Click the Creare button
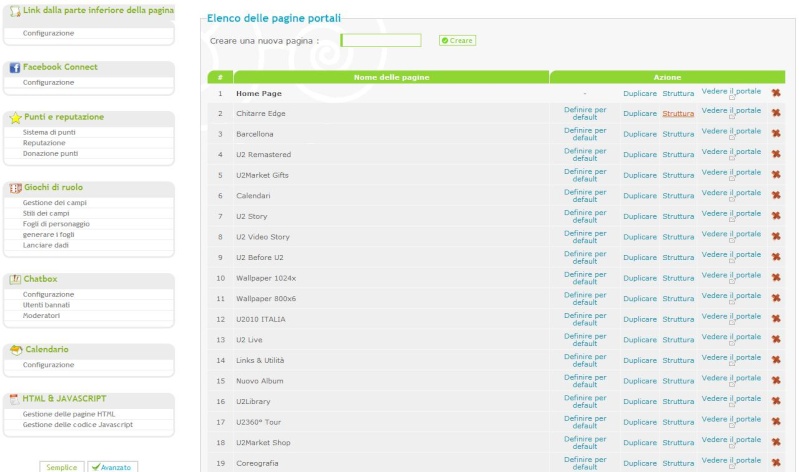The image size is (799, 472). tap(457, 40)
